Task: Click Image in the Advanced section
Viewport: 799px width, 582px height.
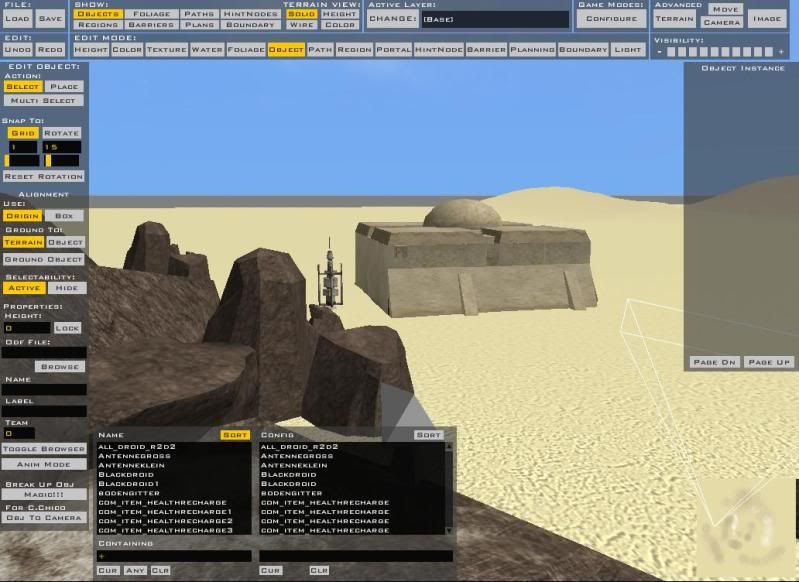Action: click(x=767, y=19)
